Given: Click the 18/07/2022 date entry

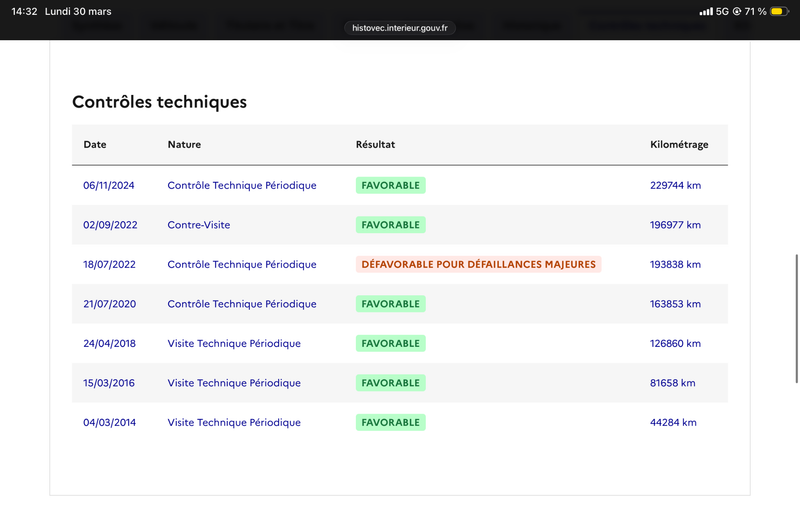Looking at the screenshot, I should coord(109,265).
